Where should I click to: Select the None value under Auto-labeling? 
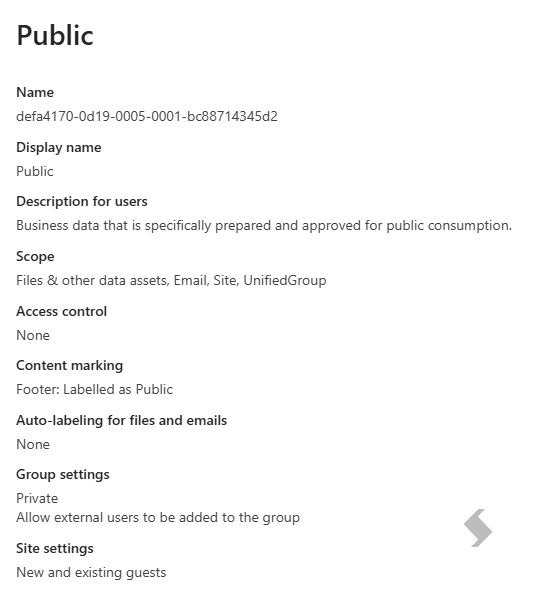[x=33, y=445]
